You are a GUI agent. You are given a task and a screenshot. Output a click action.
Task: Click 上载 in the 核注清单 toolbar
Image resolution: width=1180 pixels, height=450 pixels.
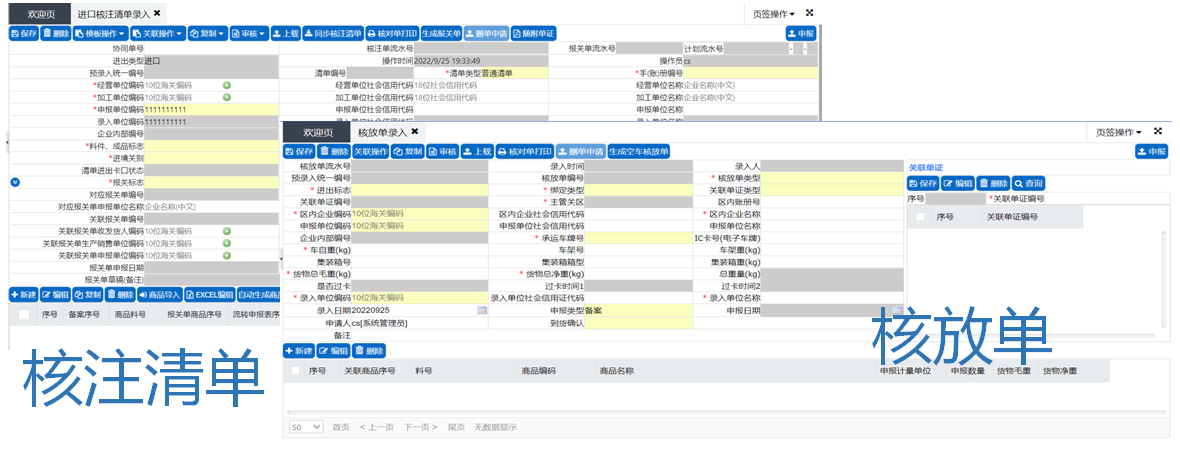[285, 33]
